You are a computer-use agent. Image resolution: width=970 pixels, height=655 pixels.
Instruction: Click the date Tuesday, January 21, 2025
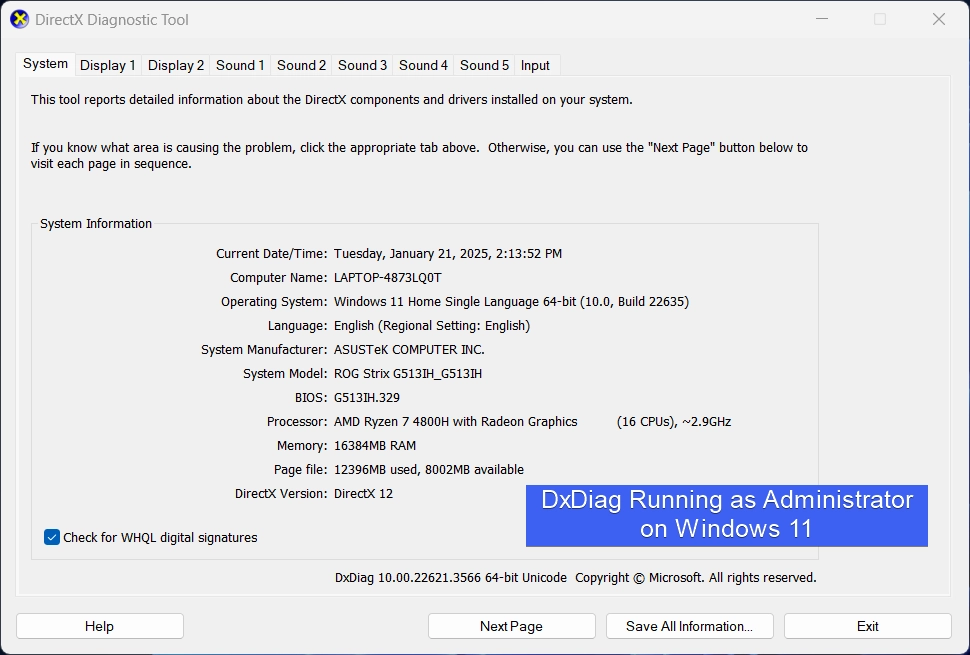(x=411, y=254)
